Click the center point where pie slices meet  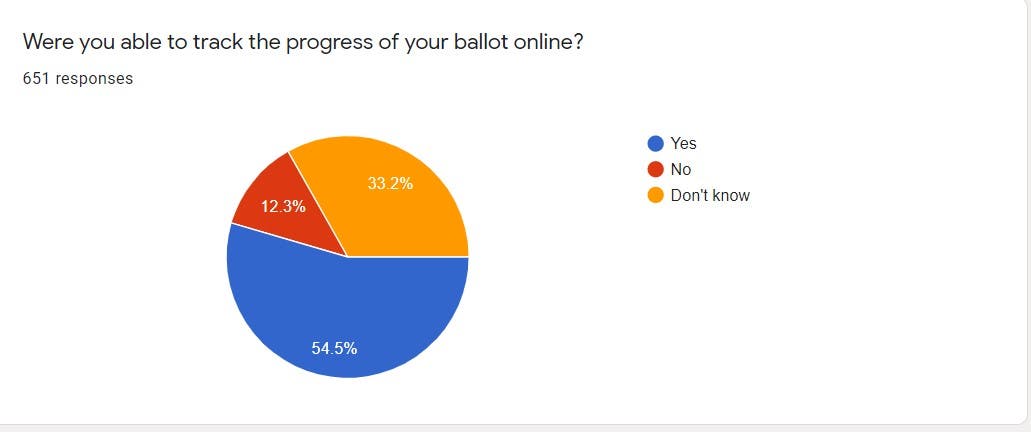coord(347,257)
